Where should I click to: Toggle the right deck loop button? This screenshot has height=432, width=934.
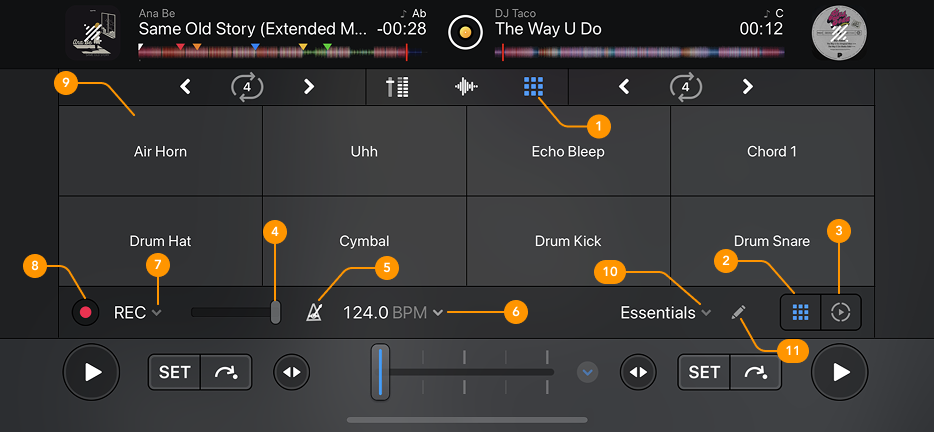tap(686, 87)
